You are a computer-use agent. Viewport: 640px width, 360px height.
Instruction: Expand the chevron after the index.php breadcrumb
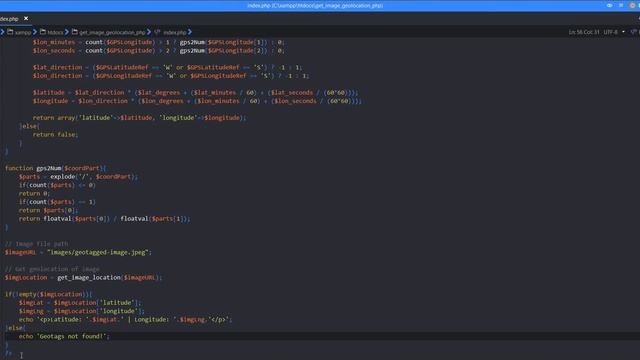point(190,32)
